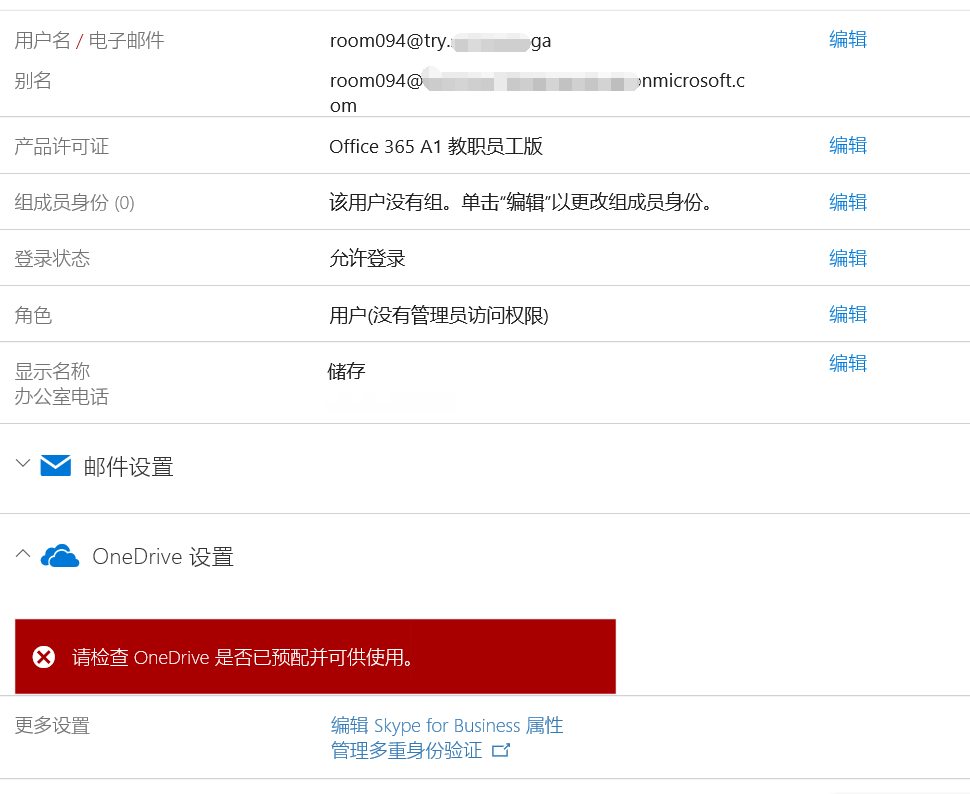Click the 允许登录 status text
The height and width of the screenshot is (794, 970).
point(367,258)
